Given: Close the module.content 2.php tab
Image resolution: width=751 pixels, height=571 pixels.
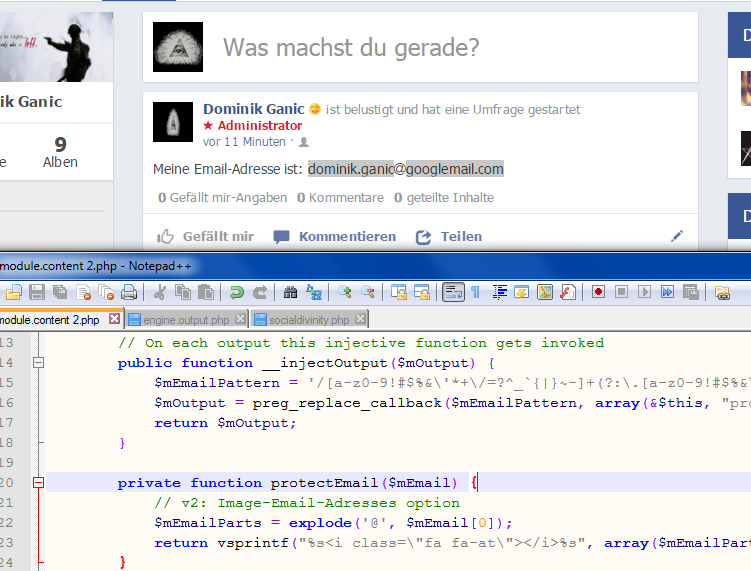Looking at the screenshot, I should (114, 319).
